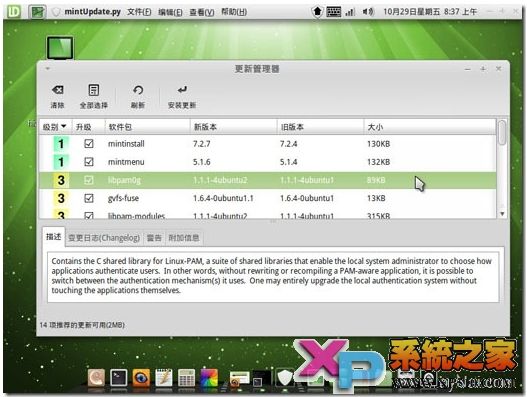
Task: Click the date and time clock in top panel
Action: click(x=430, y=12)
